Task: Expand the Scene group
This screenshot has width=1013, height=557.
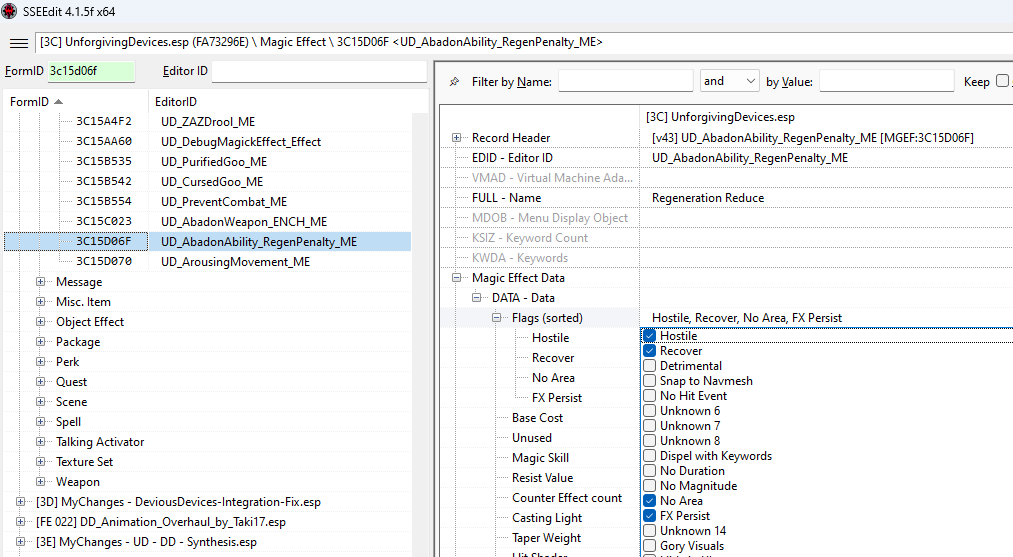Action: click(x=41, y=402)
